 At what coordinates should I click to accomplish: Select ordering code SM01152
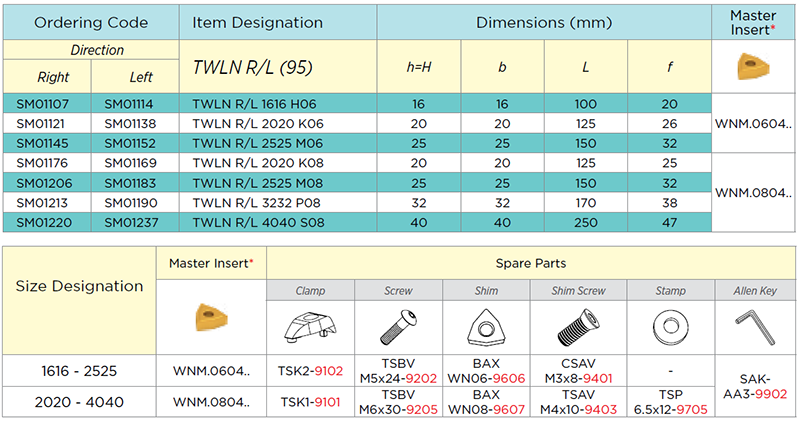tap(130, 143)
